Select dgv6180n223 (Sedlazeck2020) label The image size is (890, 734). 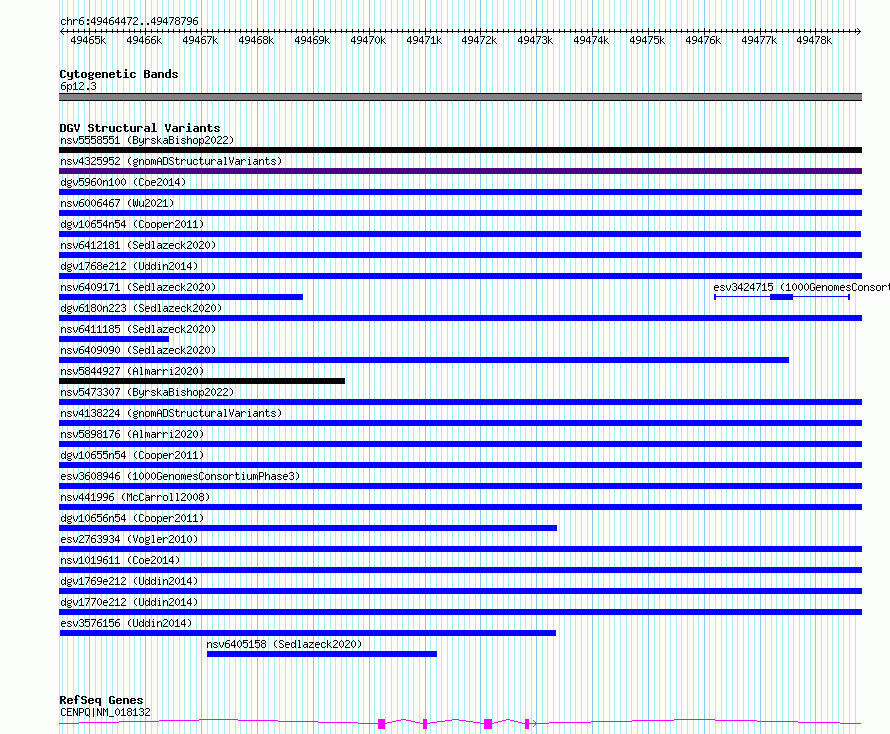click(141, 308)
